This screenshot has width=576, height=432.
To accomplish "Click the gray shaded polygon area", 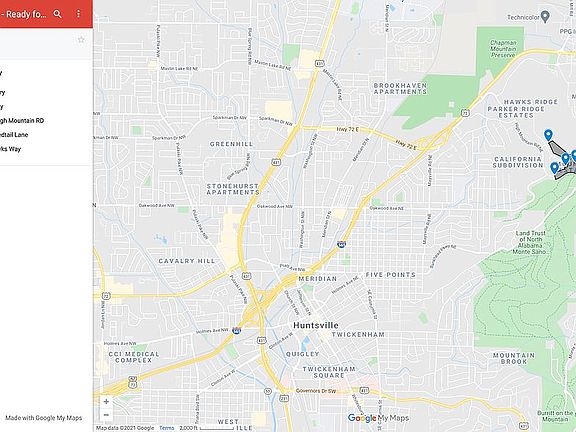I will 559,150.
